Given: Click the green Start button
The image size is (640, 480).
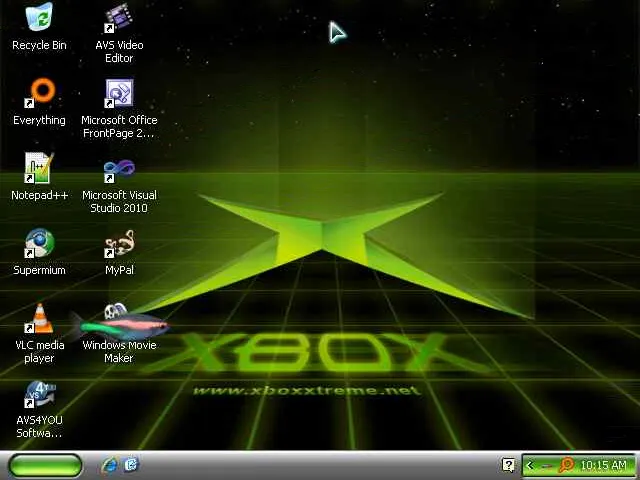Looking at the screenshot, I should coord(45,465).
